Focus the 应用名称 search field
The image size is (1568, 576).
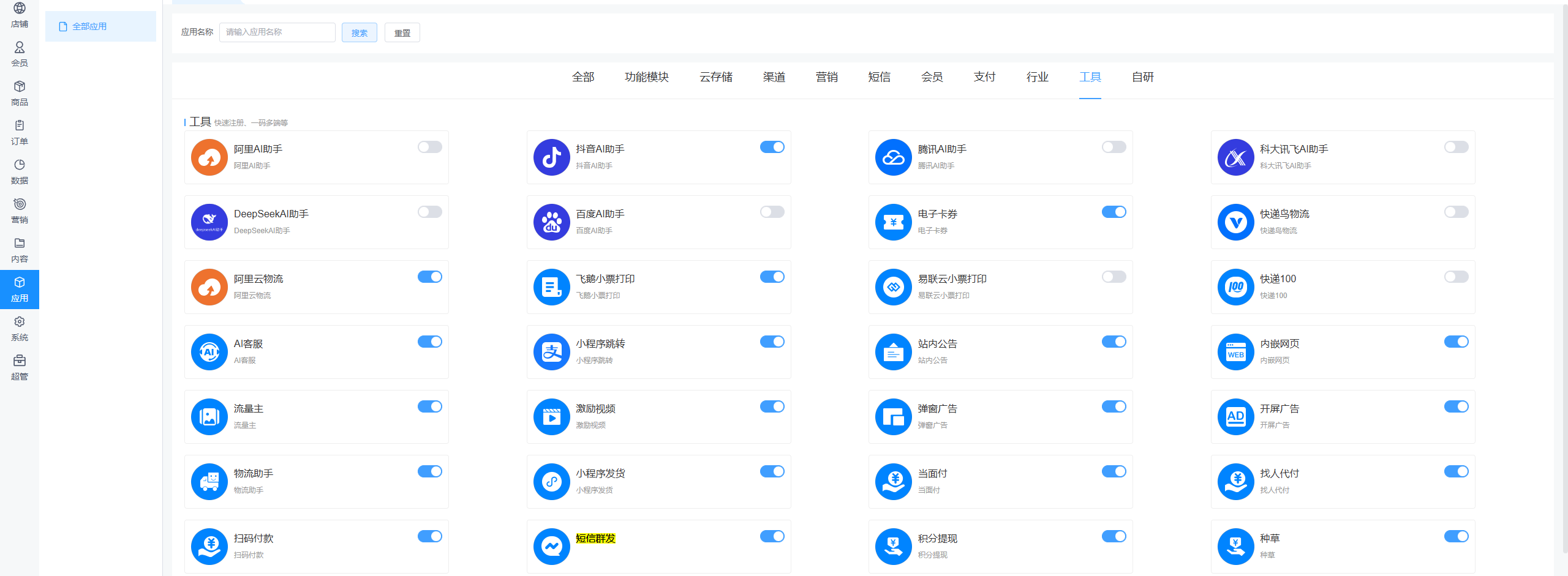point(277,32)
